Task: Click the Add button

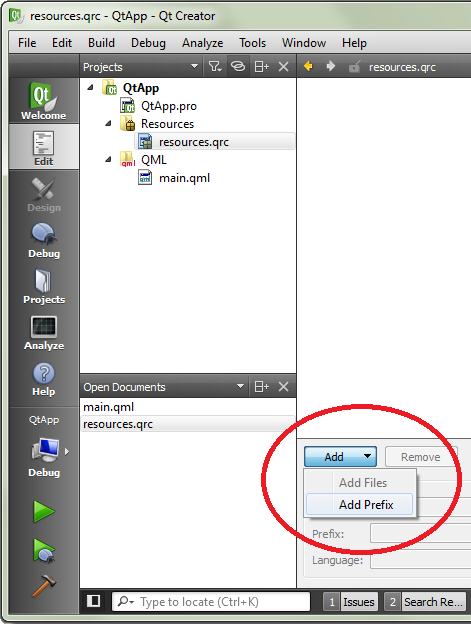Action: [x=341, y=457]
